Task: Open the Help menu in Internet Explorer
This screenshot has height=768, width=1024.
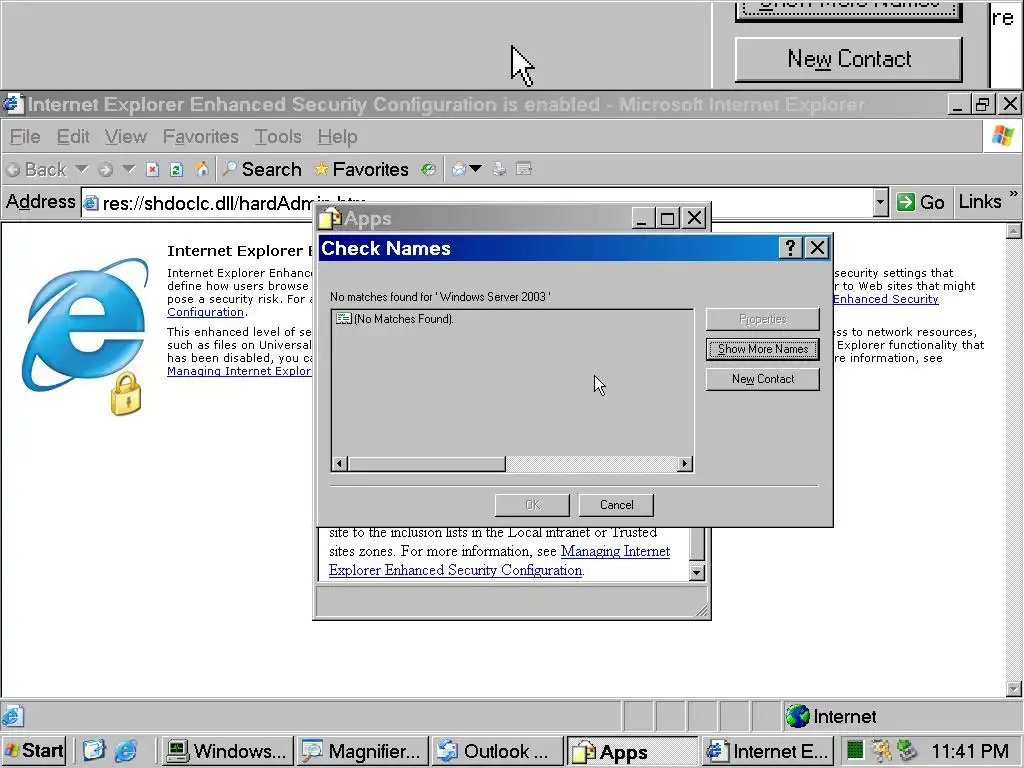Action: coord(338,136)
